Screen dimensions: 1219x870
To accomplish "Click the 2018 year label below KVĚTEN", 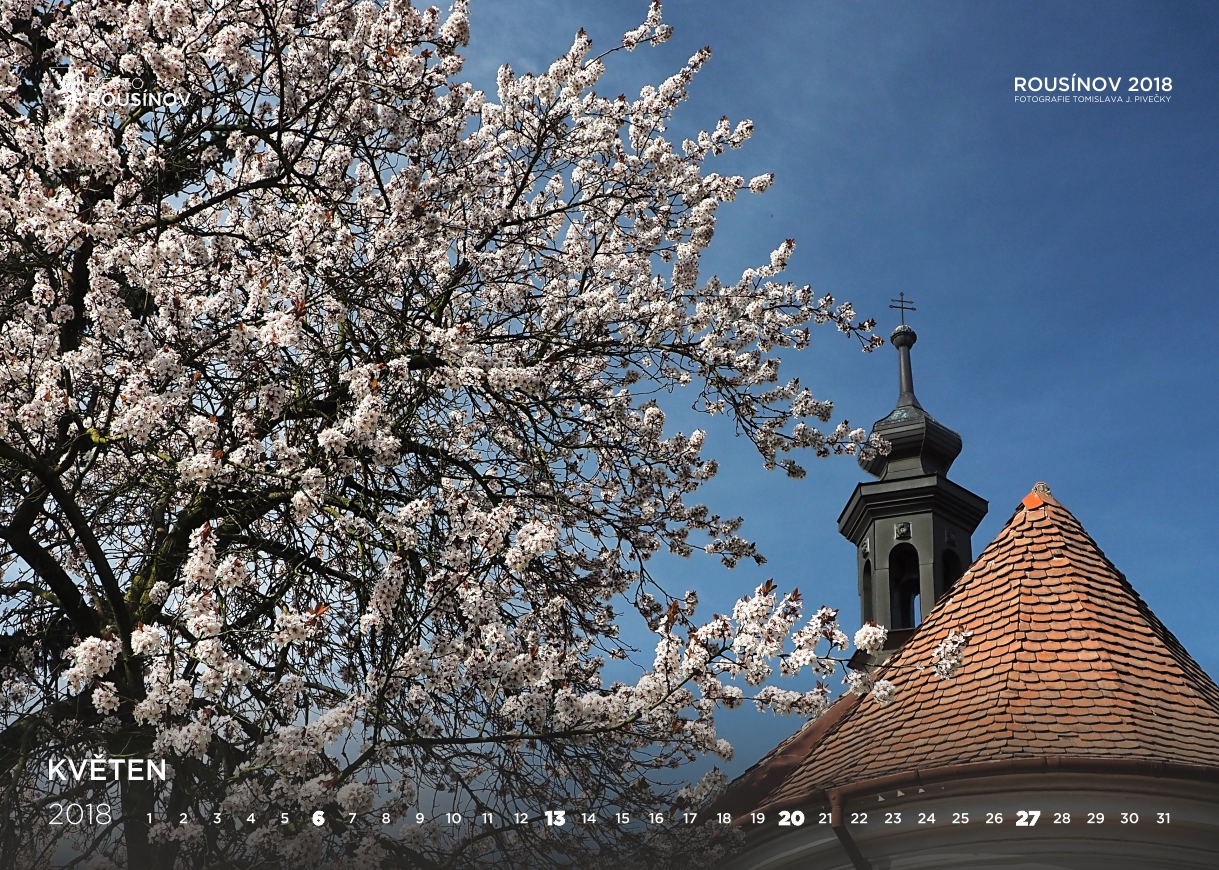I will click(80, 815).
